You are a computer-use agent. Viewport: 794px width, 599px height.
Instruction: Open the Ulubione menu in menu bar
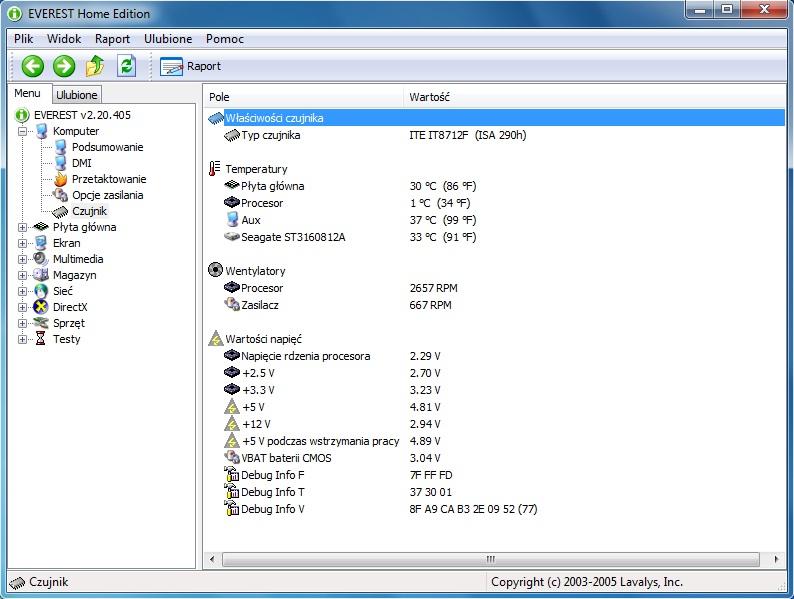point(168,39)
